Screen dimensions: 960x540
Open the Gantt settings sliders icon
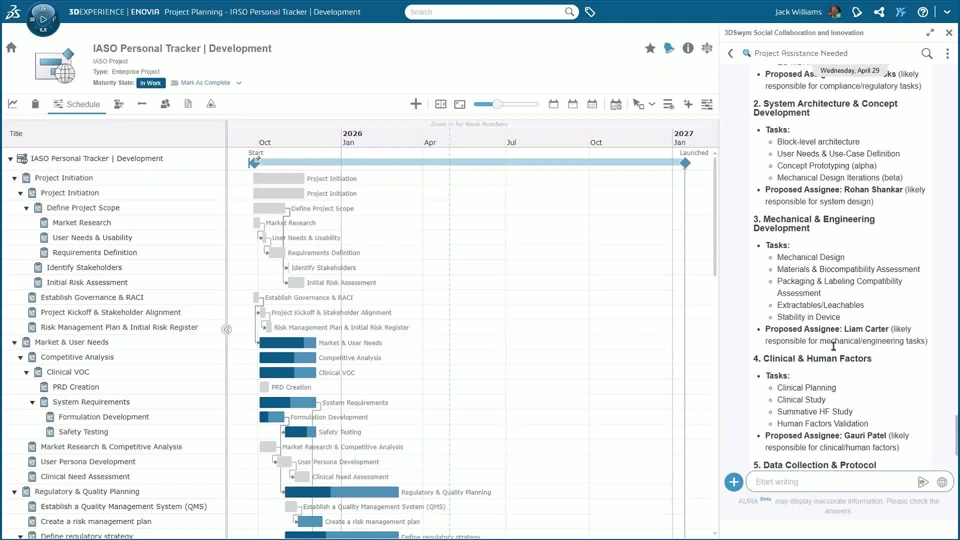pyautogui.click(x=707, y=104)
